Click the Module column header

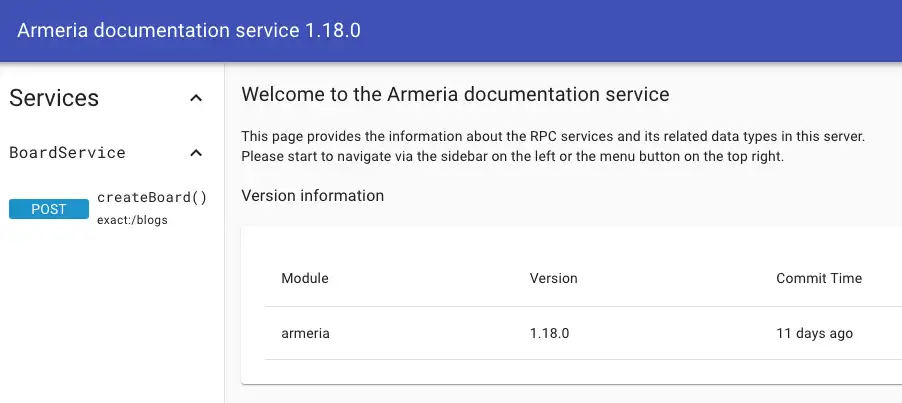[305, 278]
